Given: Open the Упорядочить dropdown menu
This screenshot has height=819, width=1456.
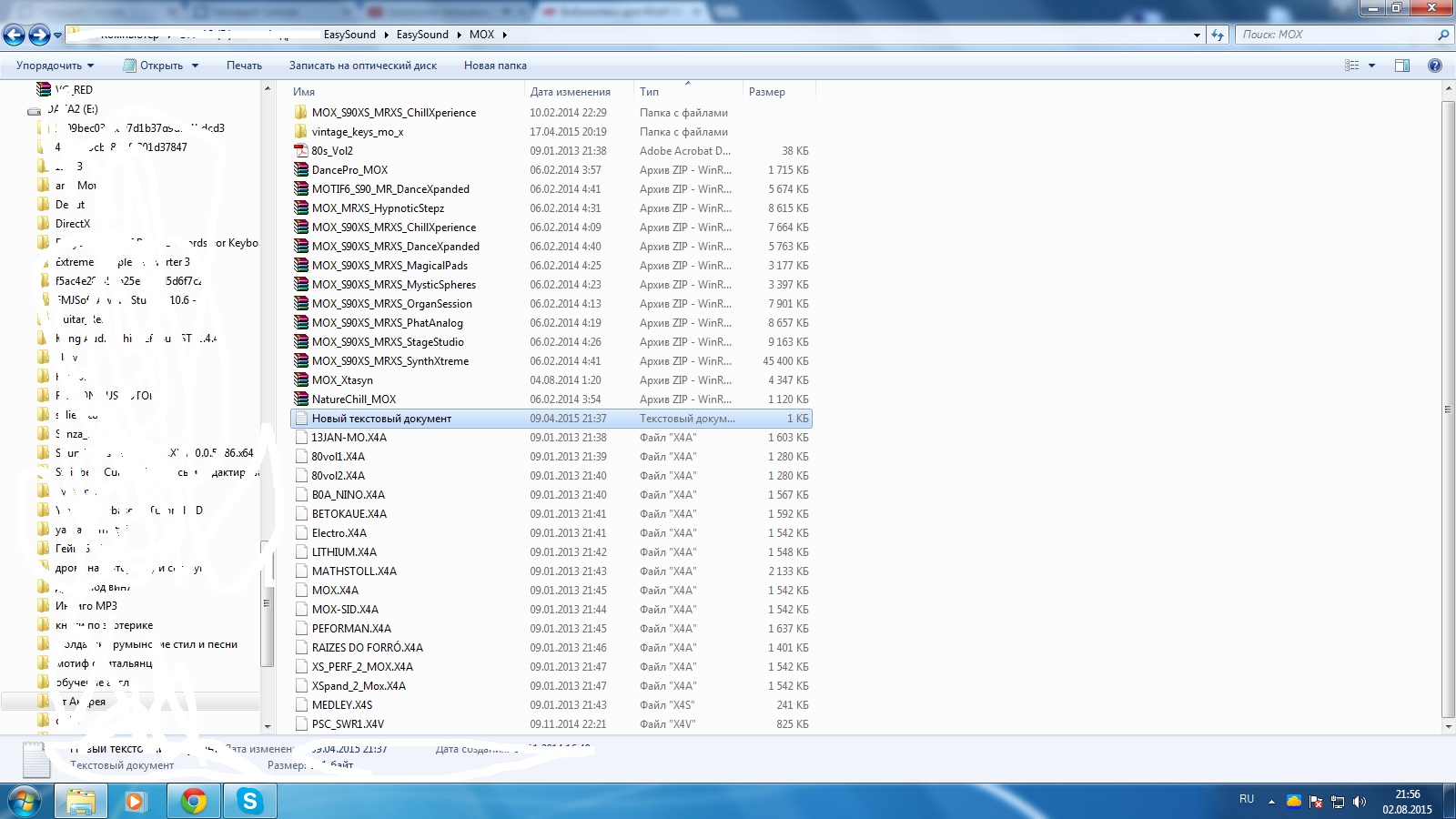Looking at the screenshot, I should [x=55, y=66].
